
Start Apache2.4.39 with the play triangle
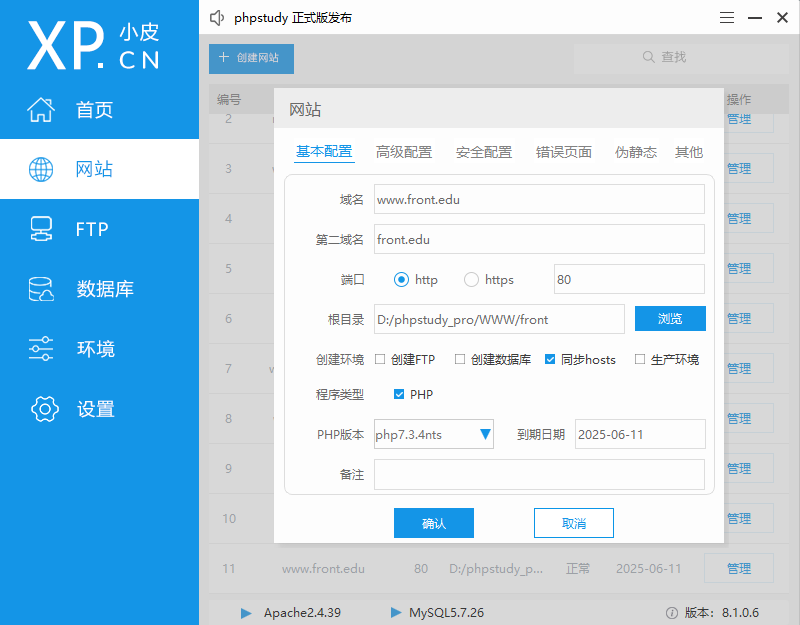246,613
